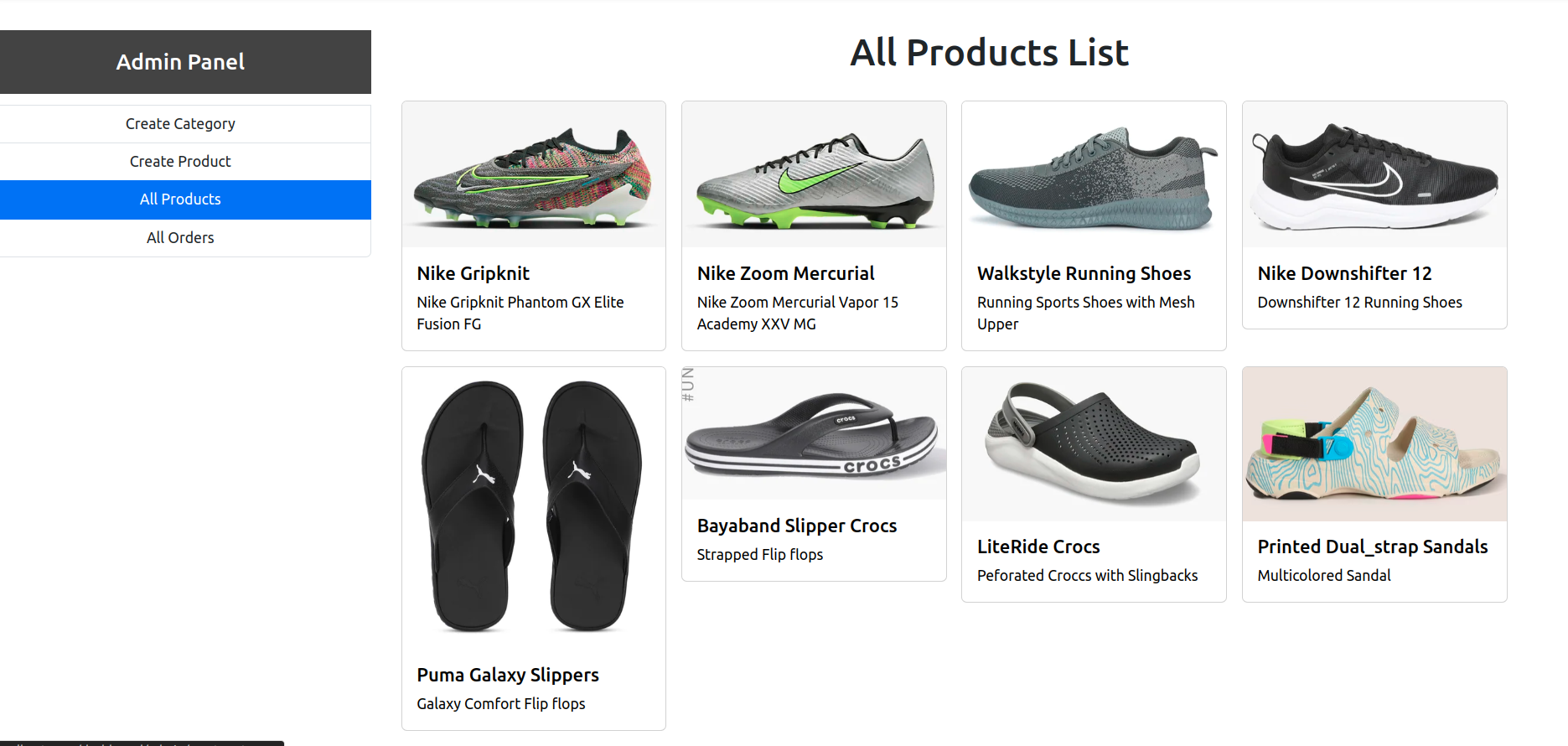
Task: Click the Nike Gripknit shoe image
Action: (533, 174)
